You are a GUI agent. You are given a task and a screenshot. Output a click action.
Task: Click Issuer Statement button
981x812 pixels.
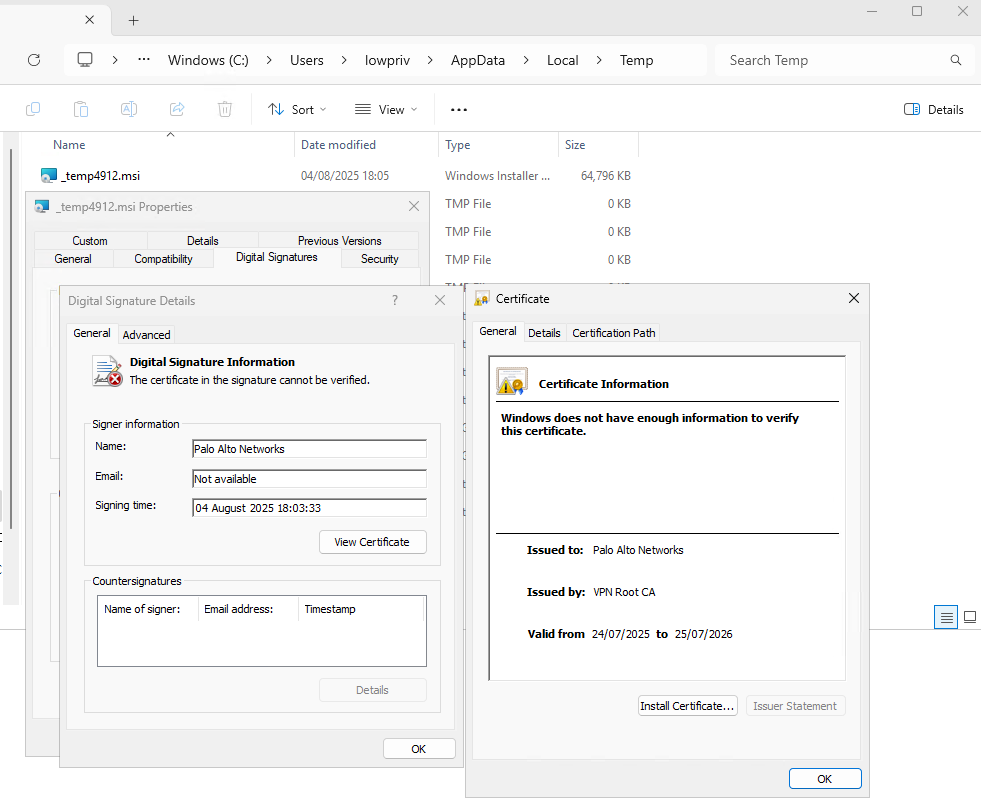coord(795,706)
